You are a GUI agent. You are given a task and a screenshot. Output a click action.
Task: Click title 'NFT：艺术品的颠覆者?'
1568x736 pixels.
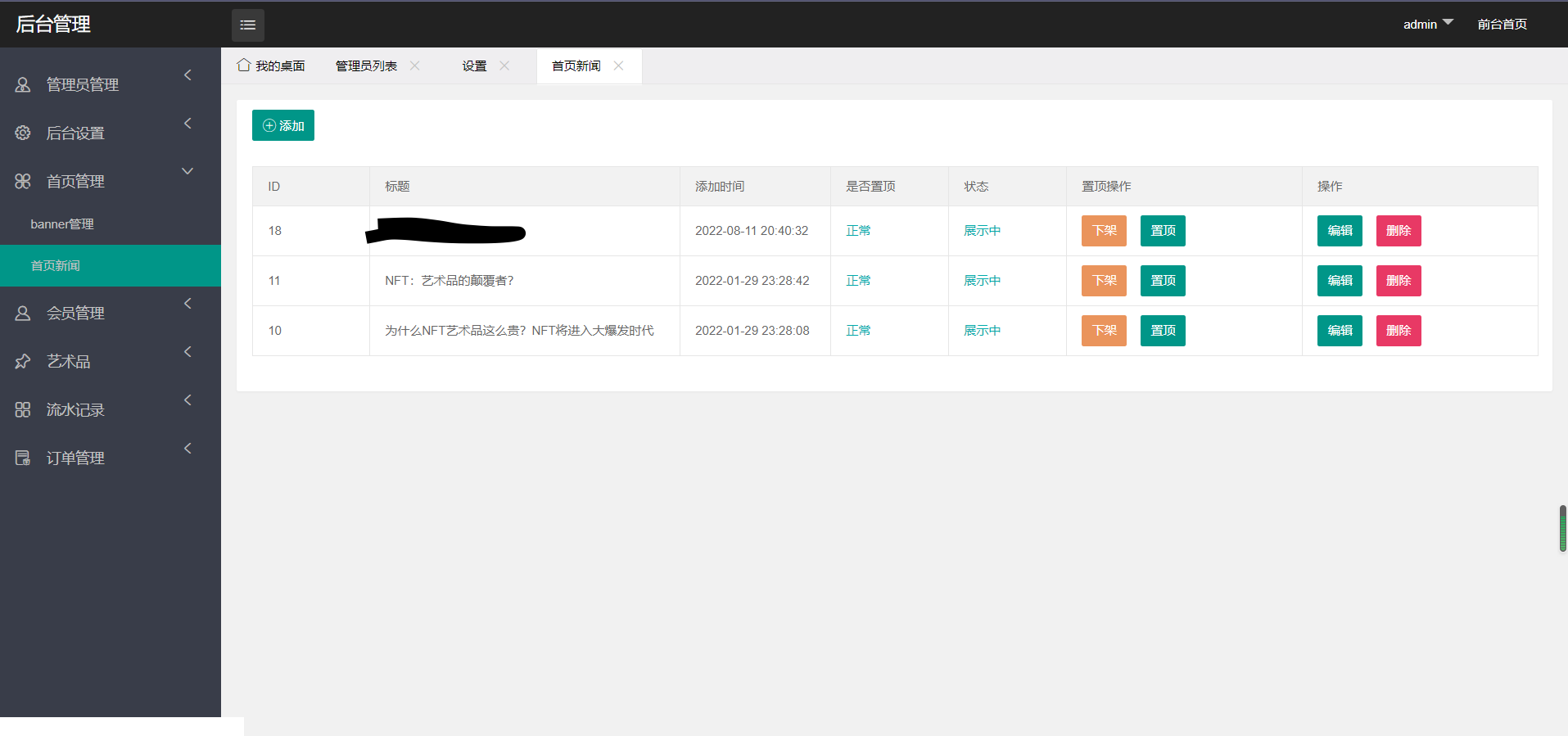pos(450,281)
